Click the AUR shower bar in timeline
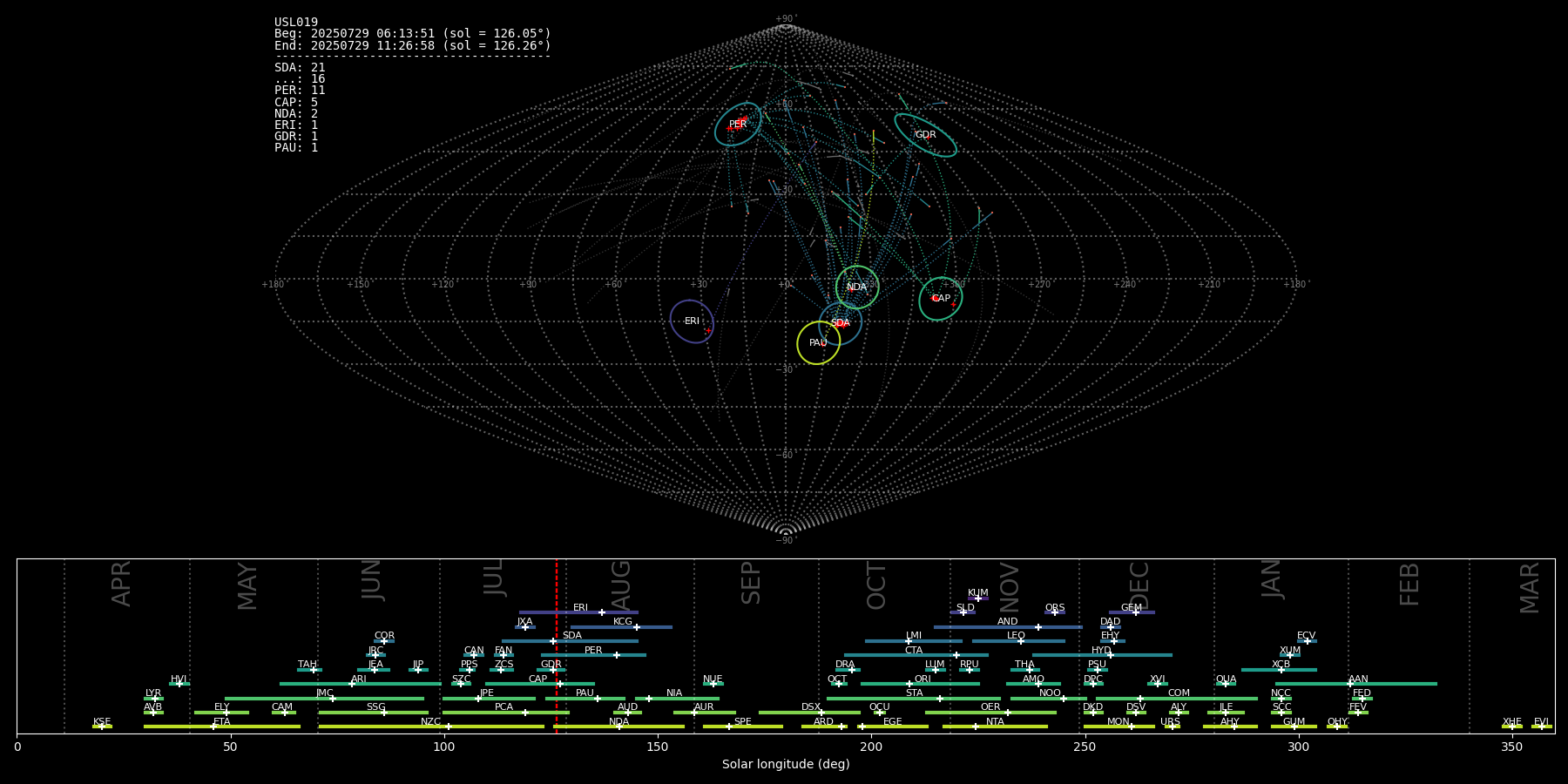The image size is (1568, 784). pos(704,713)
